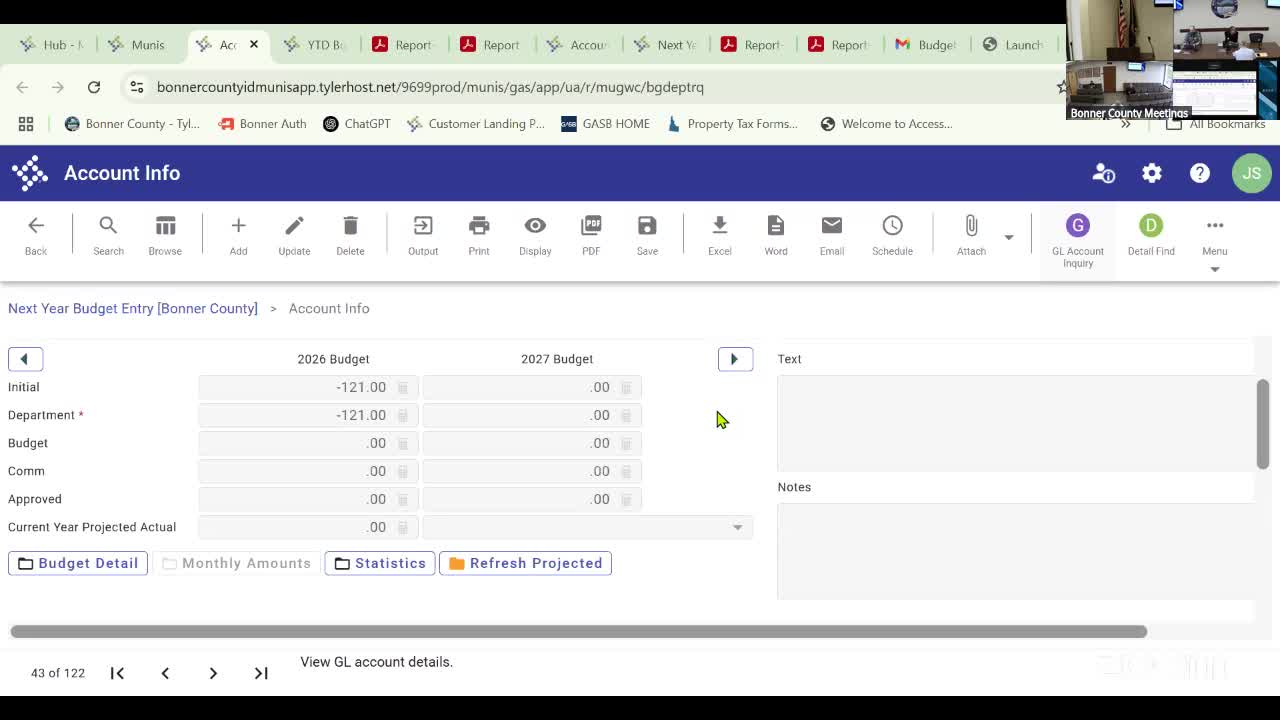Click the Update pencil icon
The height and width of the screenshot is (720, 1280).
point(294,236)
